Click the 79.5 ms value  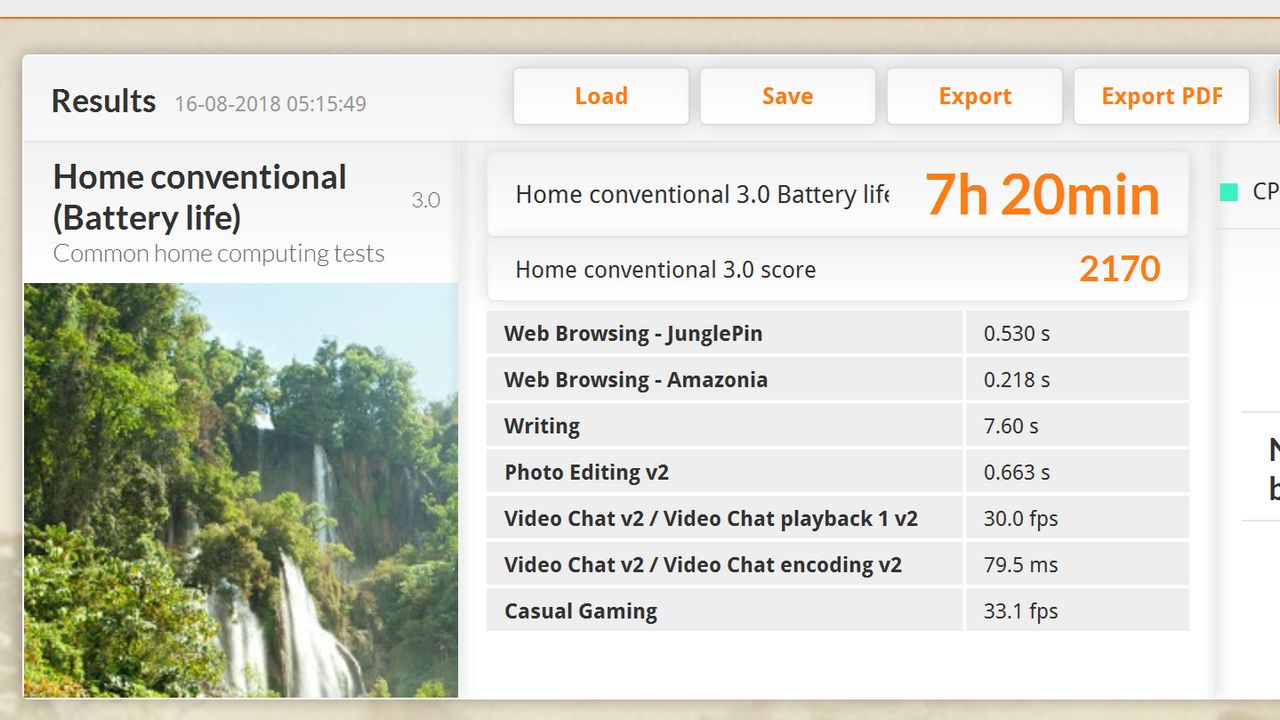pyautogui.click(x=1021, y=564)
